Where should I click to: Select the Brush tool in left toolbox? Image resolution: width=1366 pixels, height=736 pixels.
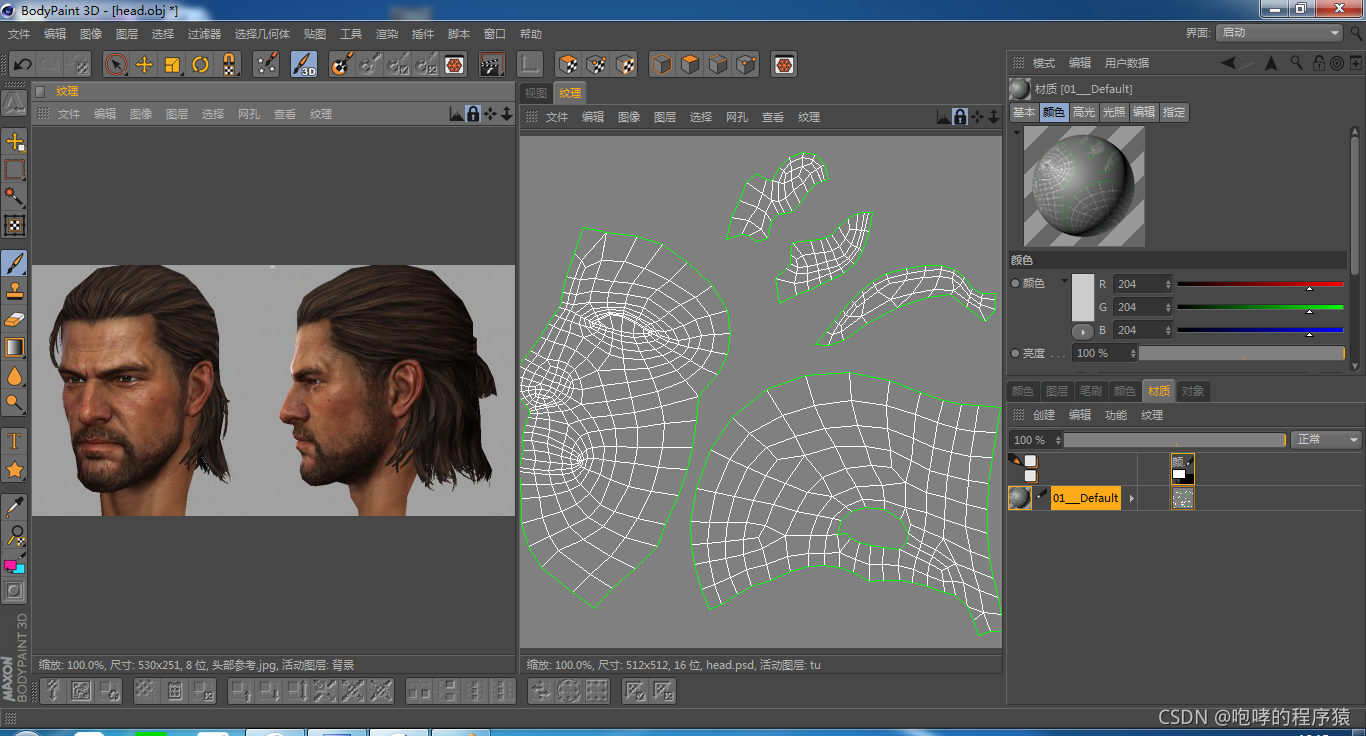15,263
